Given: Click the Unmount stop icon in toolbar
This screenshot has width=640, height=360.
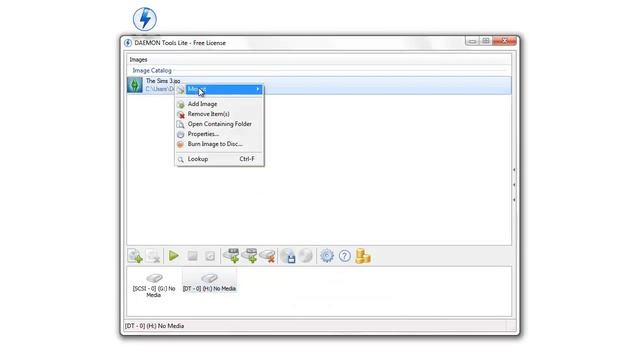Looking at the screenshot, I should (x=192, y=256).
